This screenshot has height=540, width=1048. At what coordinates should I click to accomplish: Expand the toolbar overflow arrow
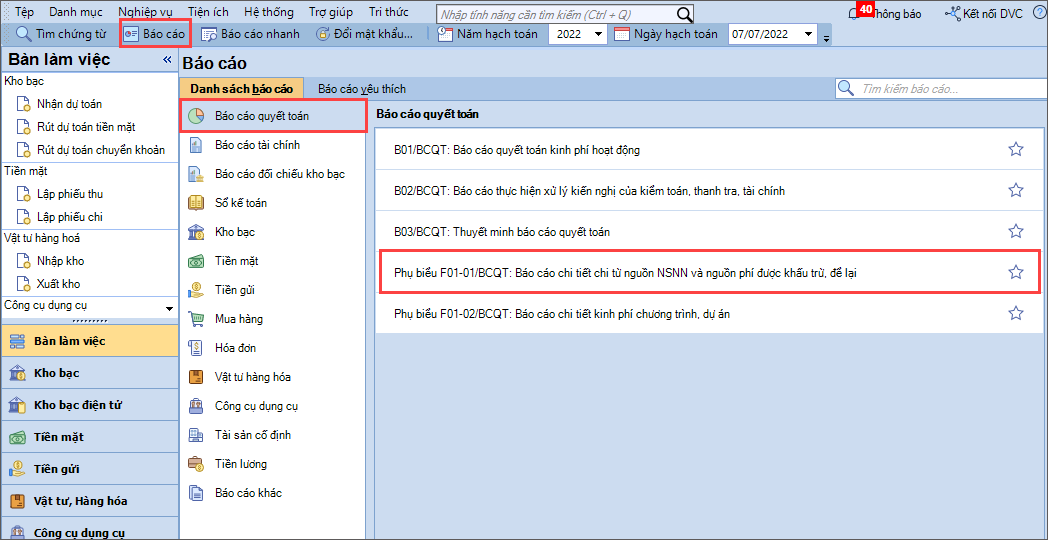point(827,38)
